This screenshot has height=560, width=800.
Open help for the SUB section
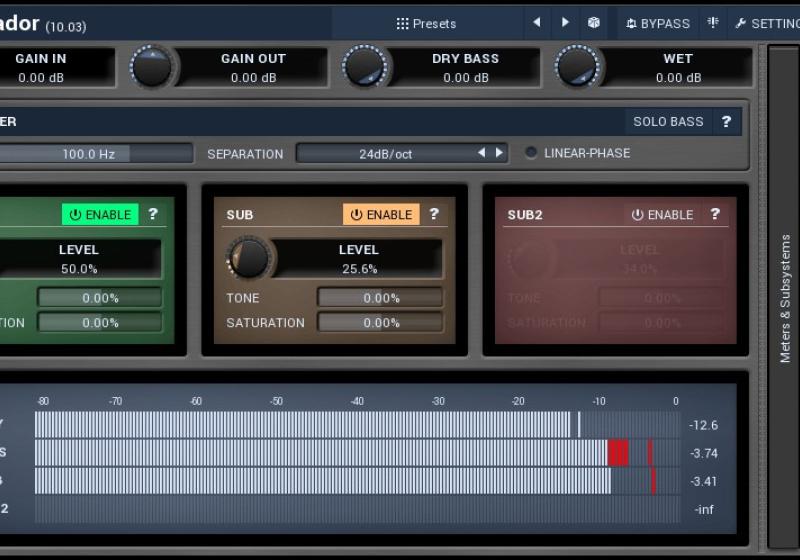(434, 214)
